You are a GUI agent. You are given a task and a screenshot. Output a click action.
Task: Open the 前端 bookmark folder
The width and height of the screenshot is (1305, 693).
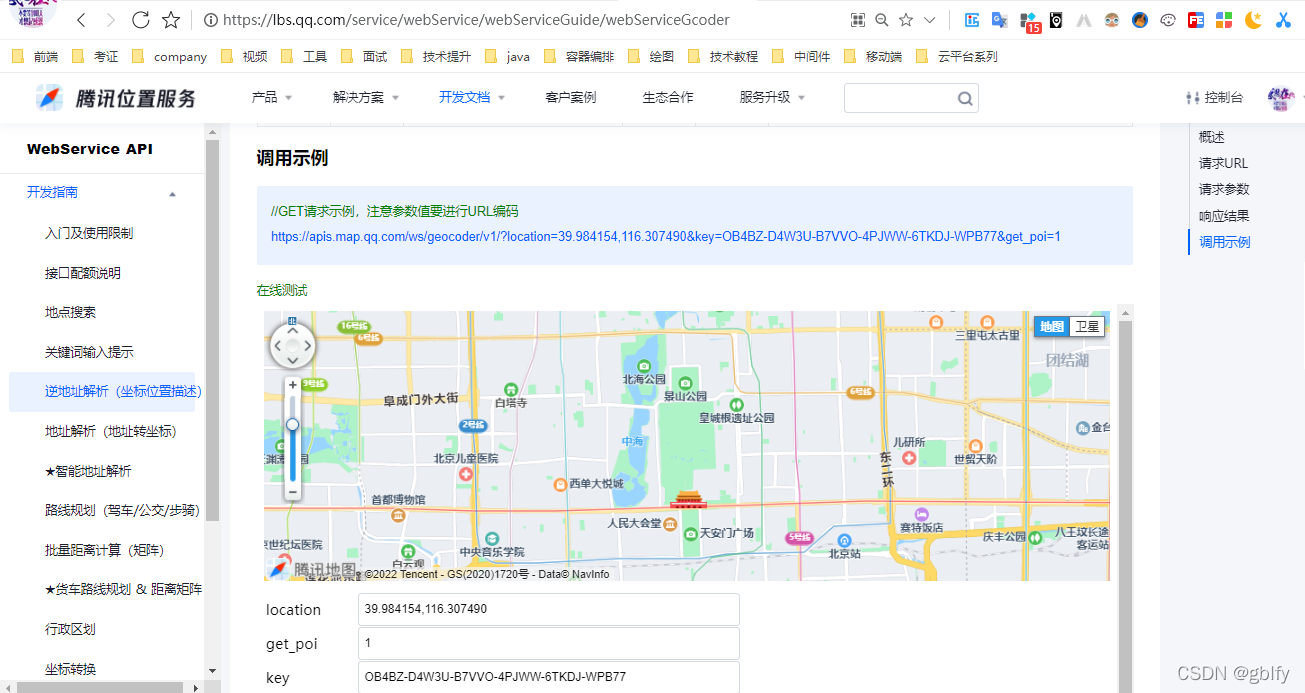(35, 57)
